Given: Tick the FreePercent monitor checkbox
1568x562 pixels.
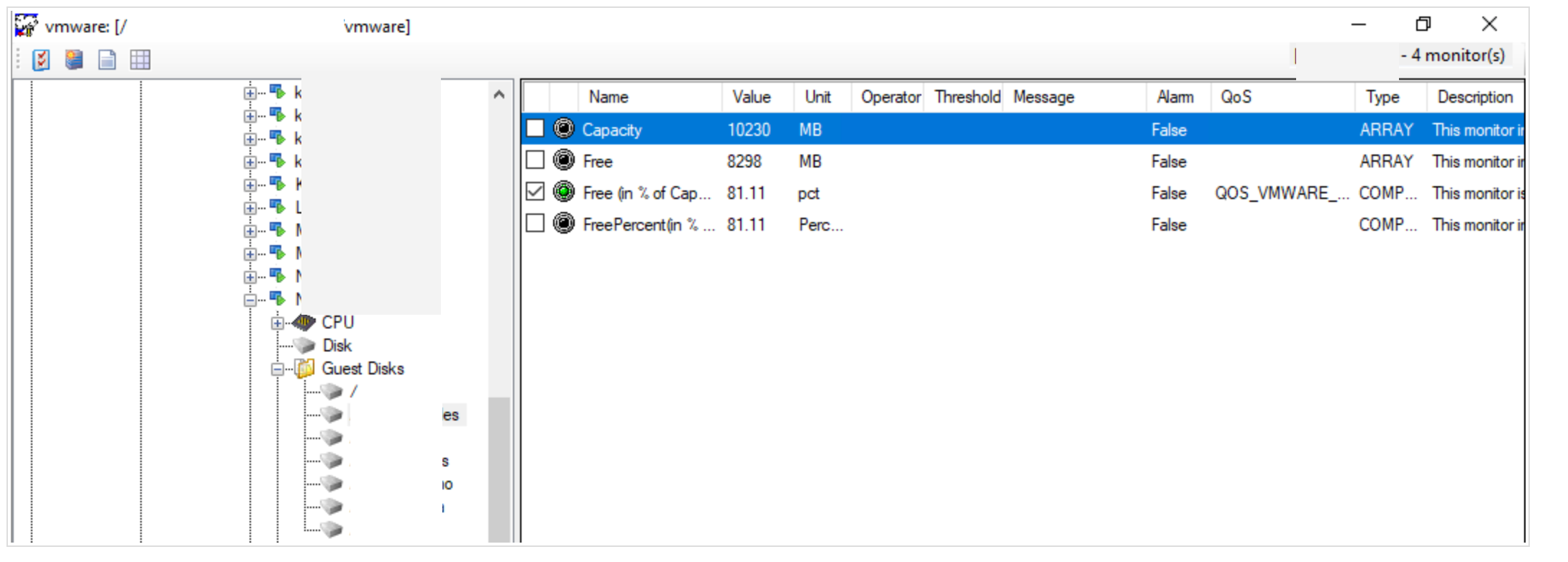Looking at the screenshot, I should [x=535, y=224].
